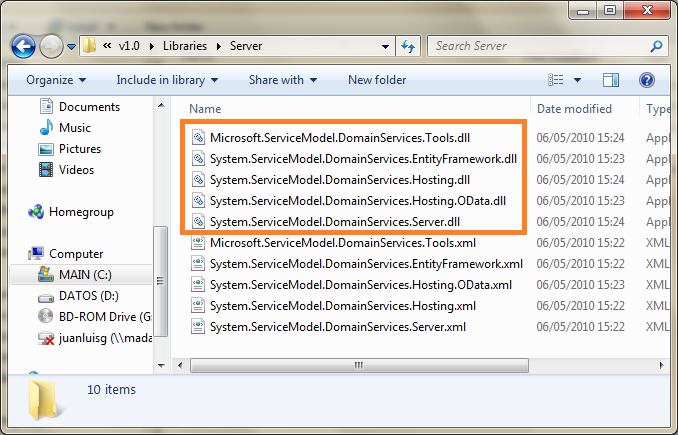Click the New folder button
678x435 pixels.
(x=377, y=80)
